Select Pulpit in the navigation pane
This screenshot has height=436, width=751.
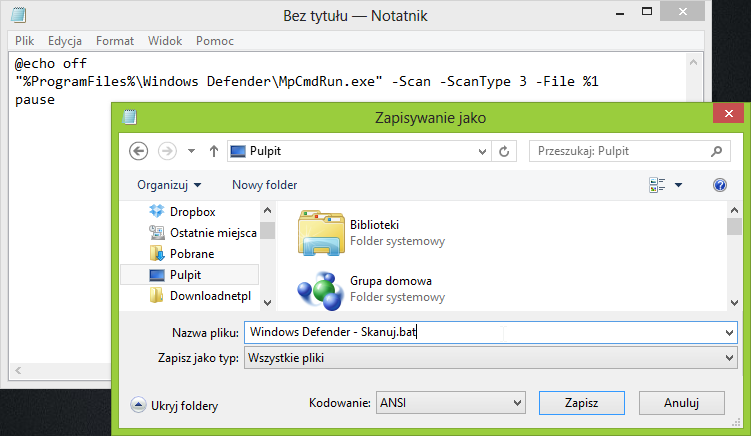(190, 275)
